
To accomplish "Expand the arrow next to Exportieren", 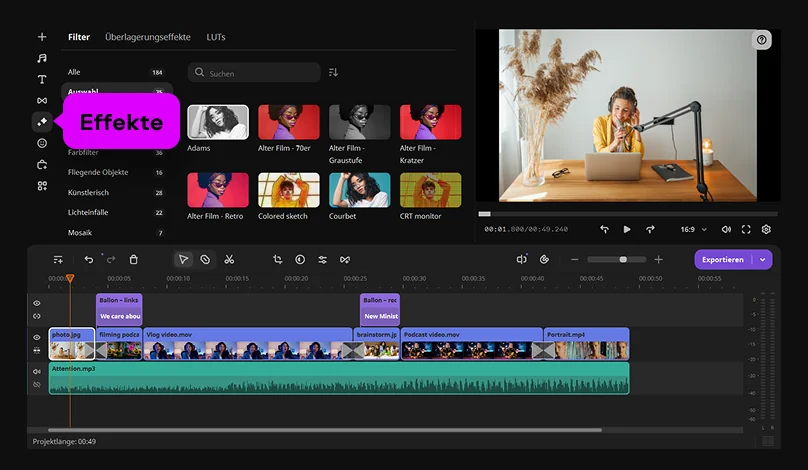I will click(x=764, y=259).
